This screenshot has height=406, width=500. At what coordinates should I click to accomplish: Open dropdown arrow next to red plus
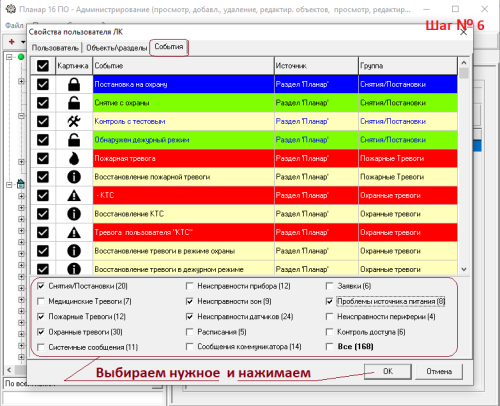pyautogui.click(x=23, y=42)
